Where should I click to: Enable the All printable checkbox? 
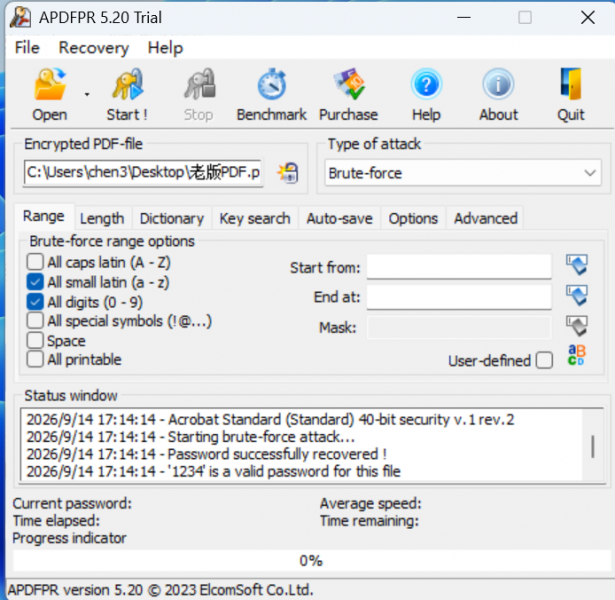(35, 359)
